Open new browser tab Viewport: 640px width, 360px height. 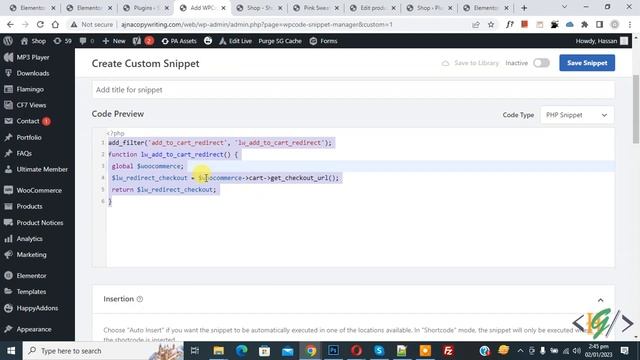point(524,8)
